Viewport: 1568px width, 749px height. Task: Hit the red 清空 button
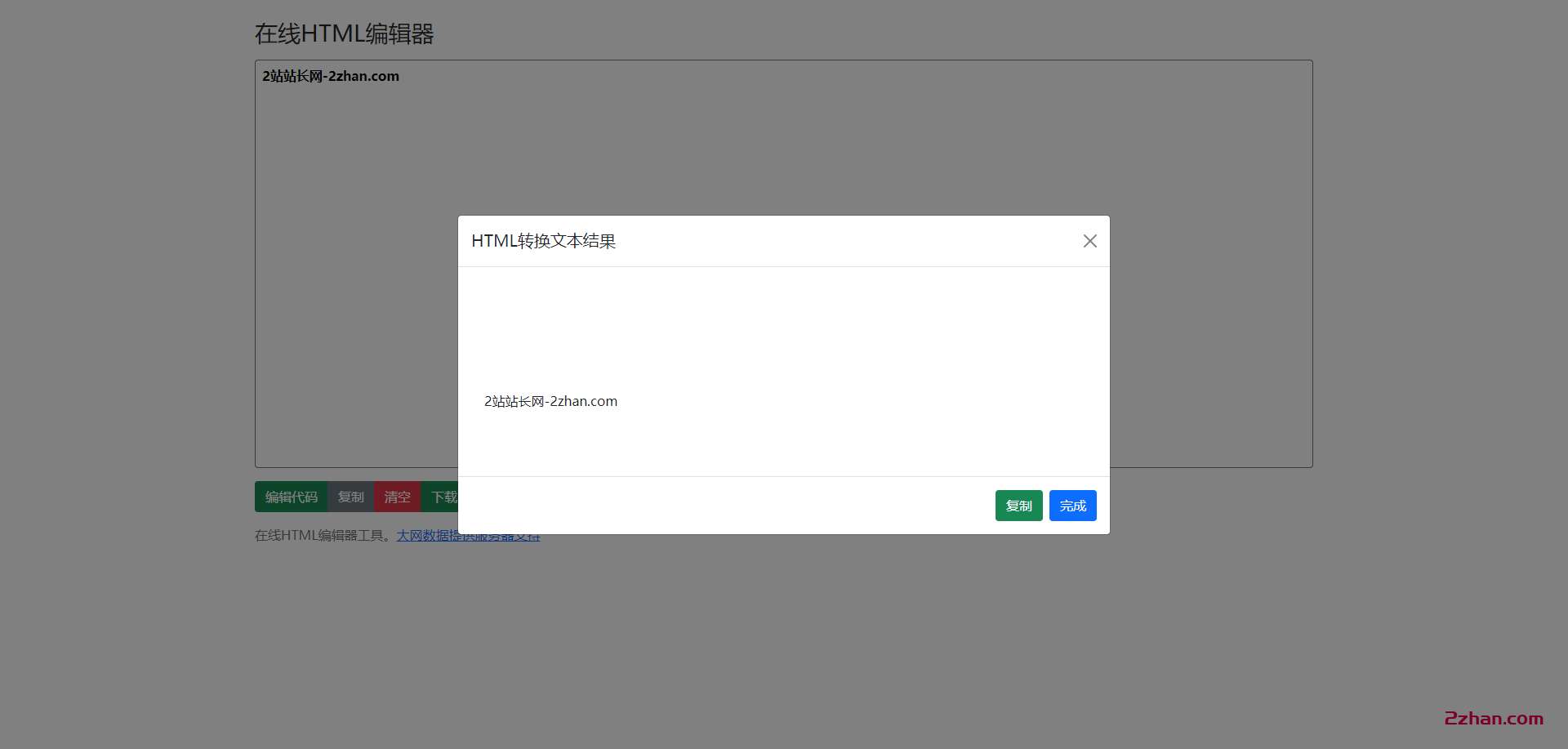click(397, 497)
